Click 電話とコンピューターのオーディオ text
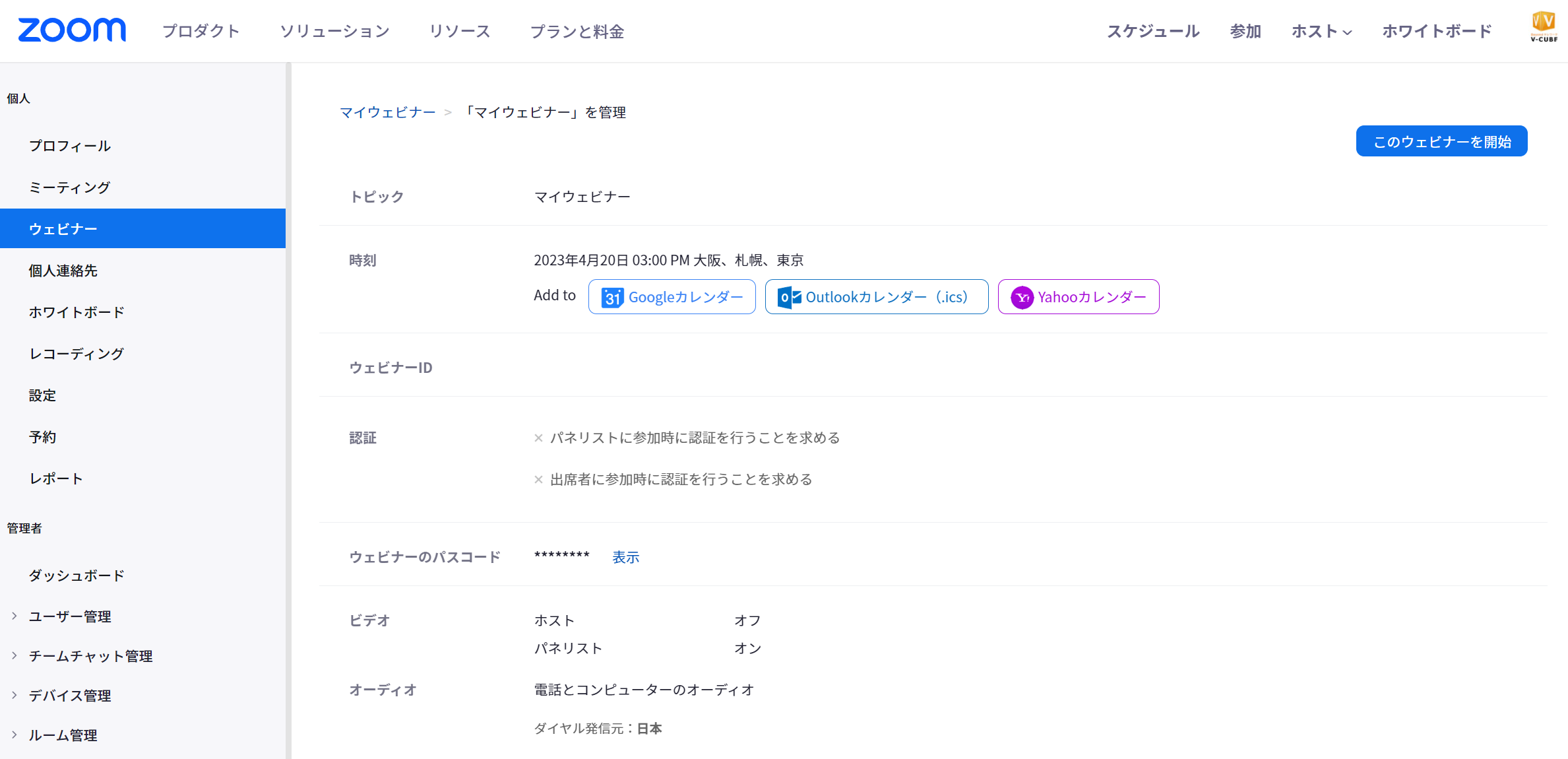Screen dimensions: 1568x759 click(x=644, y=690)
